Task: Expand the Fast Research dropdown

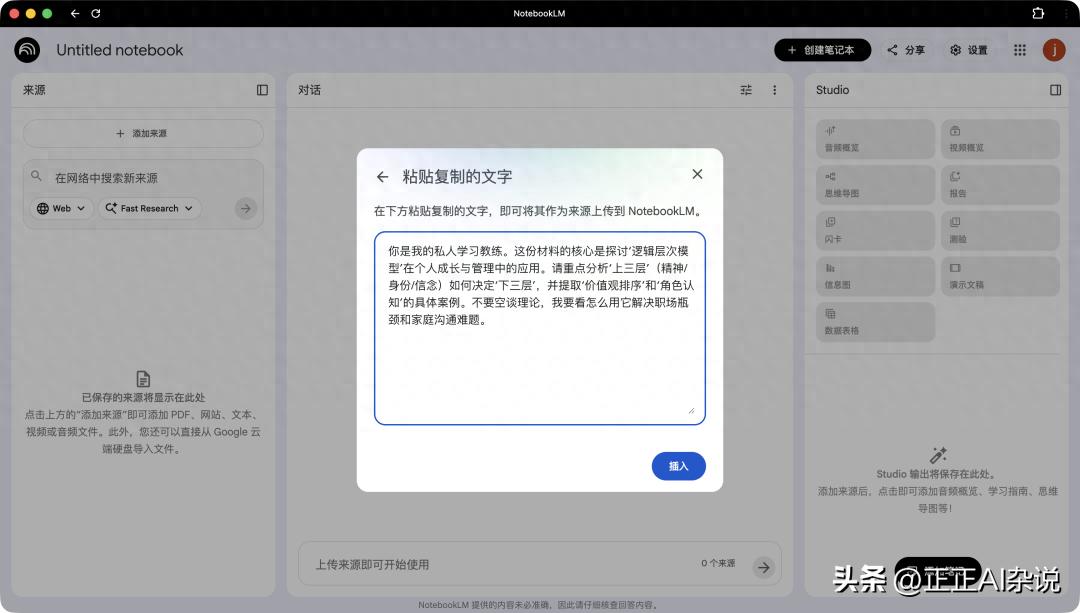Action: 150,208
